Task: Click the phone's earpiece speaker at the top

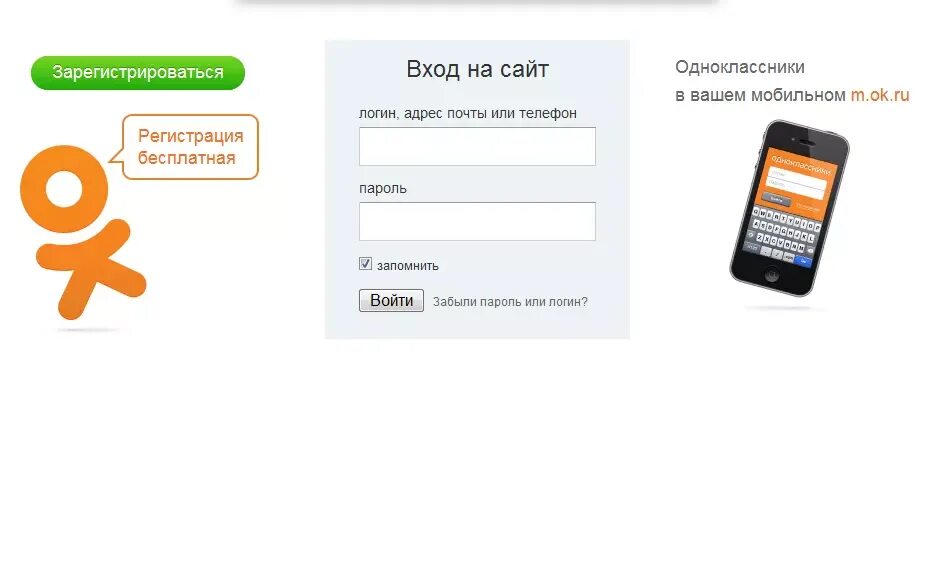Action: click(x=806, y=141)
